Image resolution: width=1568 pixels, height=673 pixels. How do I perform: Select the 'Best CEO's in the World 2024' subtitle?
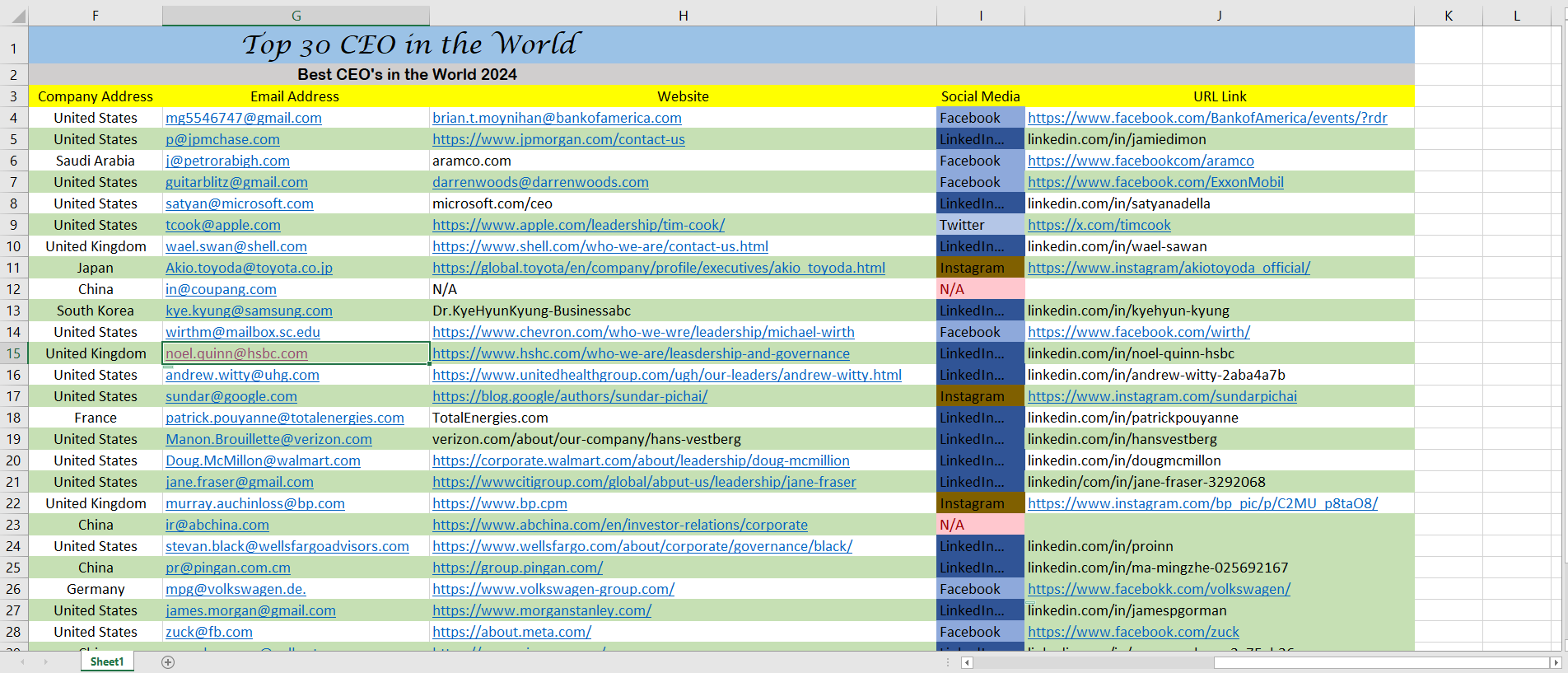tap(407, 75)
